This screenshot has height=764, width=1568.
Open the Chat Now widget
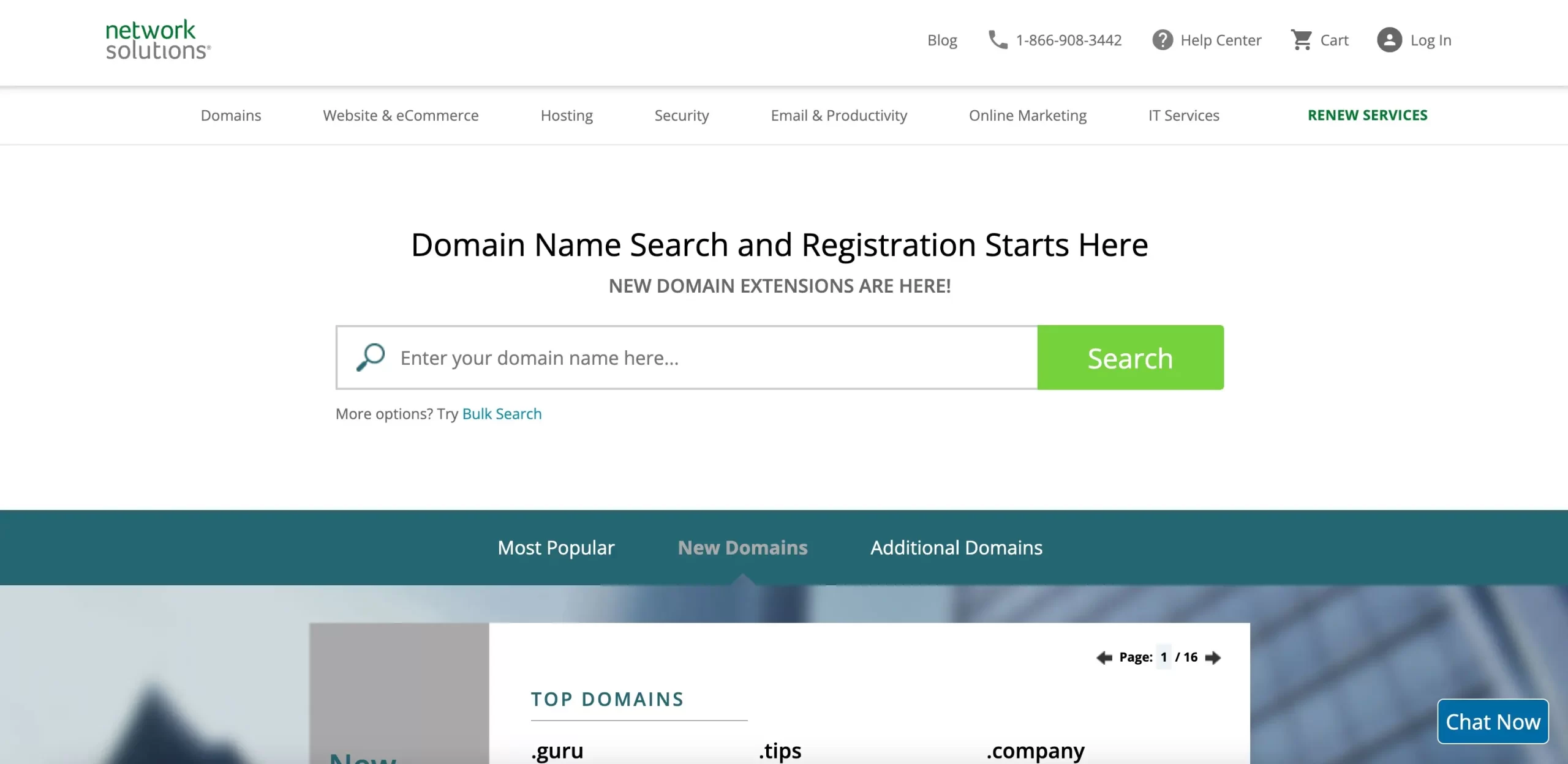(x=1493, y=722)
